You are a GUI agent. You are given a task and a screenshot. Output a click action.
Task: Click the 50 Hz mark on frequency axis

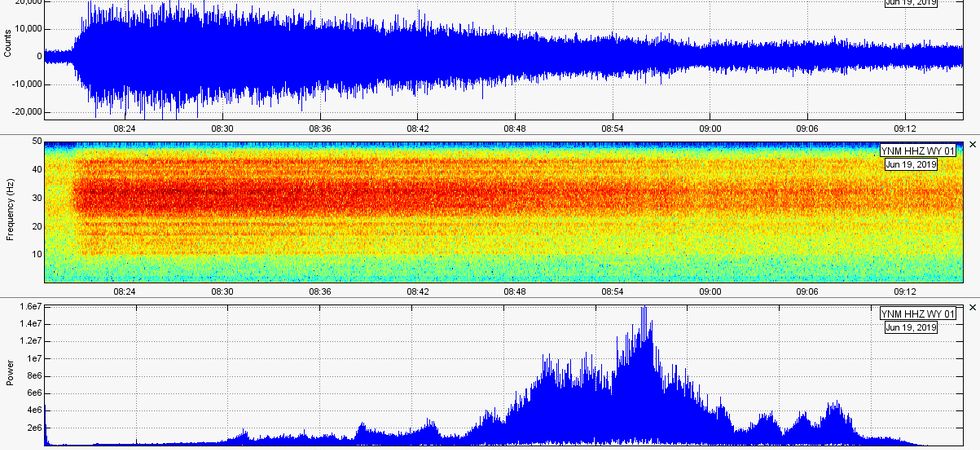tap(36, 142)
